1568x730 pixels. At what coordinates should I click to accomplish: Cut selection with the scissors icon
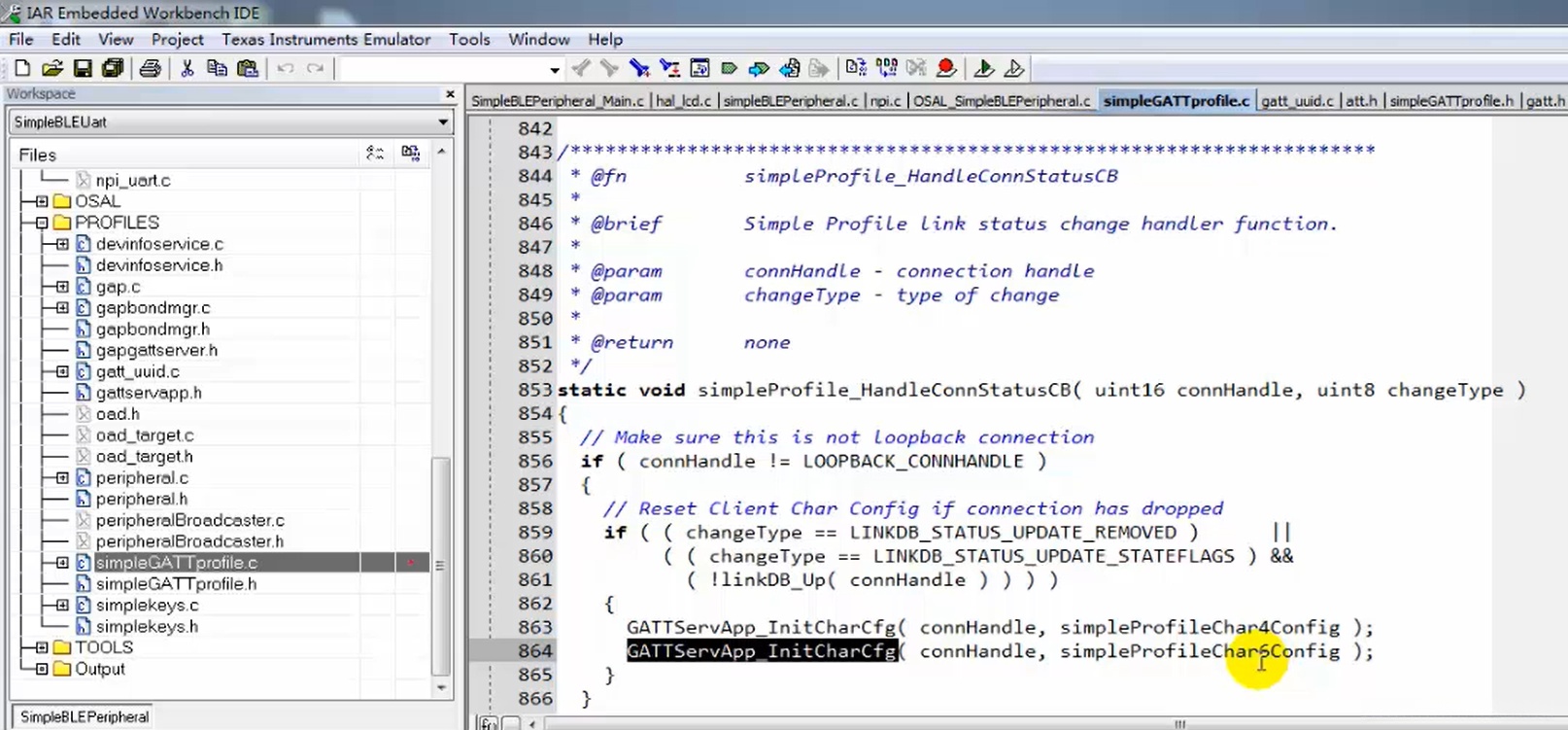[187, 68]
